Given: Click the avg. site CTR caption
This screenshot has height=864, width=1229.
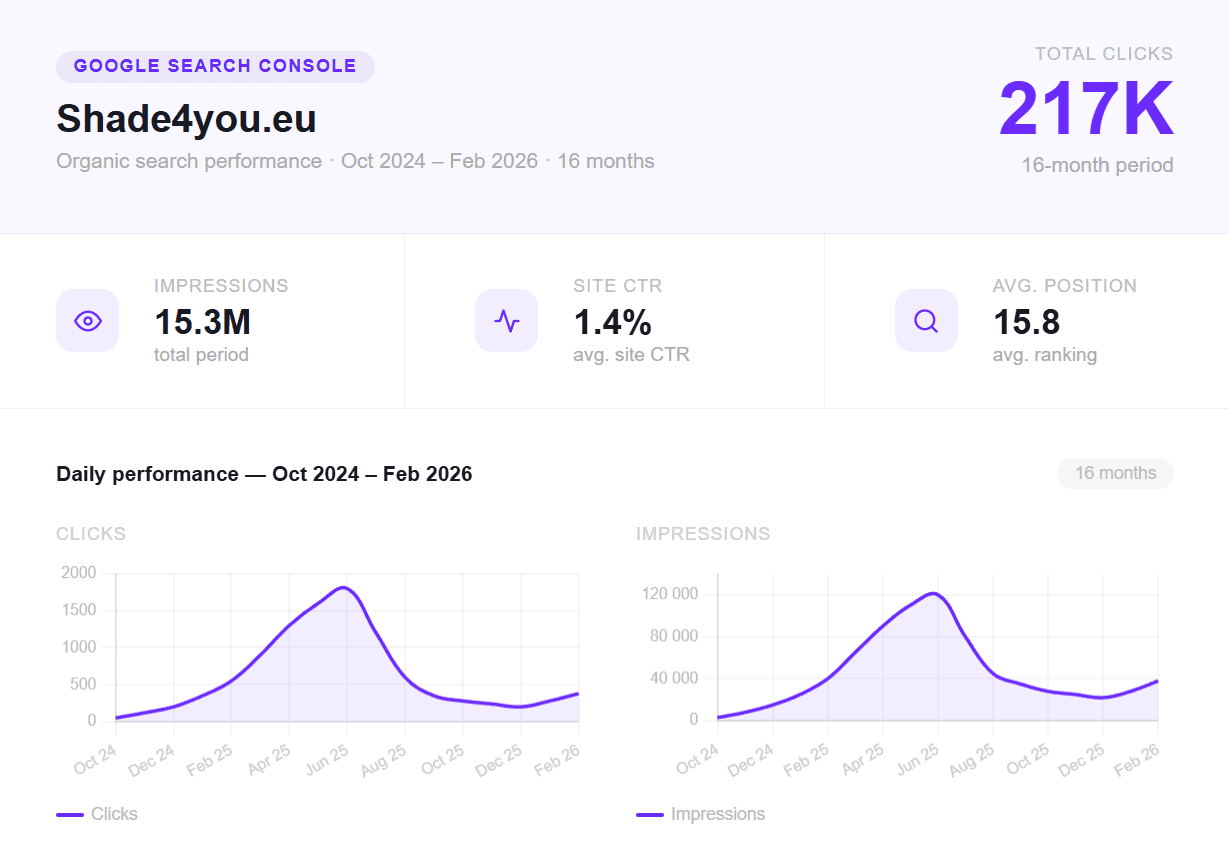Looking at the screenshot, I should coord(631,355).
